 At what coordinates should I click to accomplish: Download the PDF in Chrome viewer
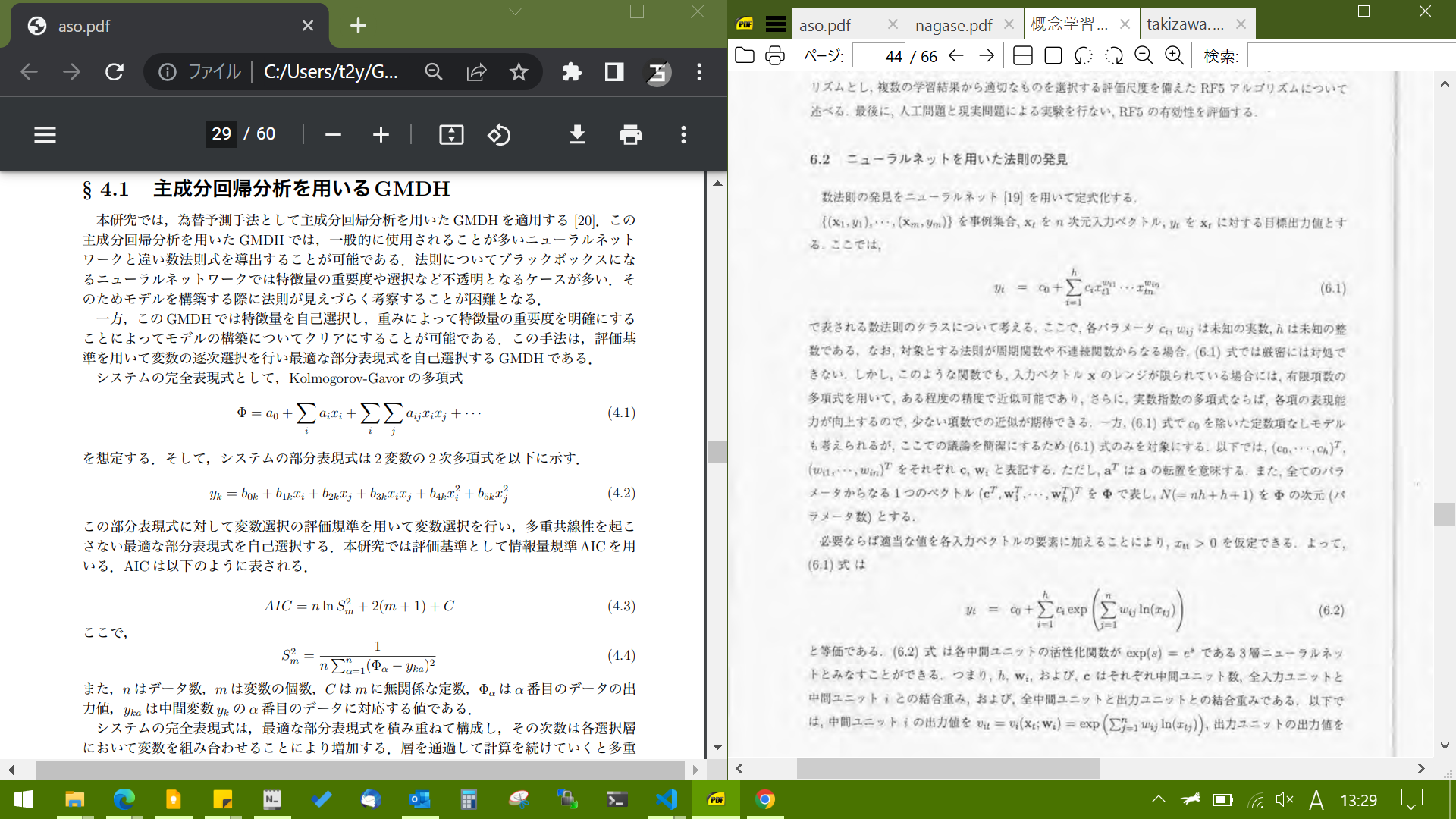click(x=577, y=135)
